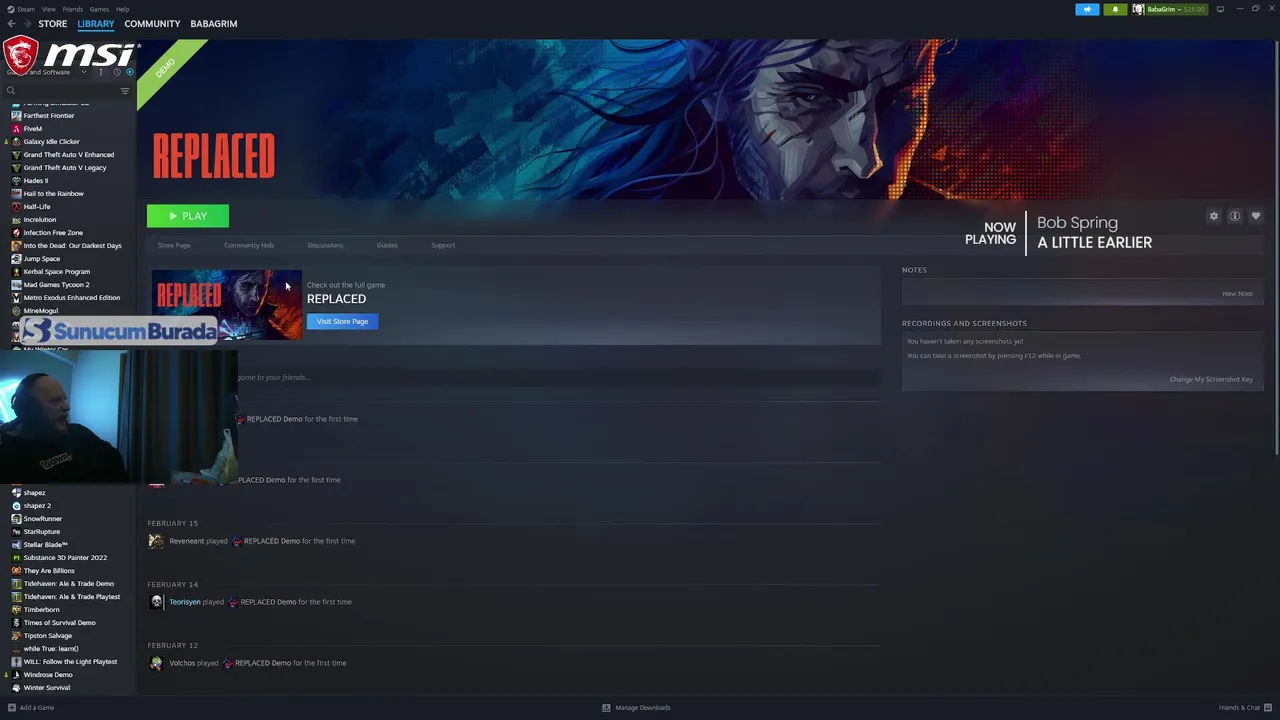Click the Increlution game icon
1280x720 pixels.
[16, 220]
